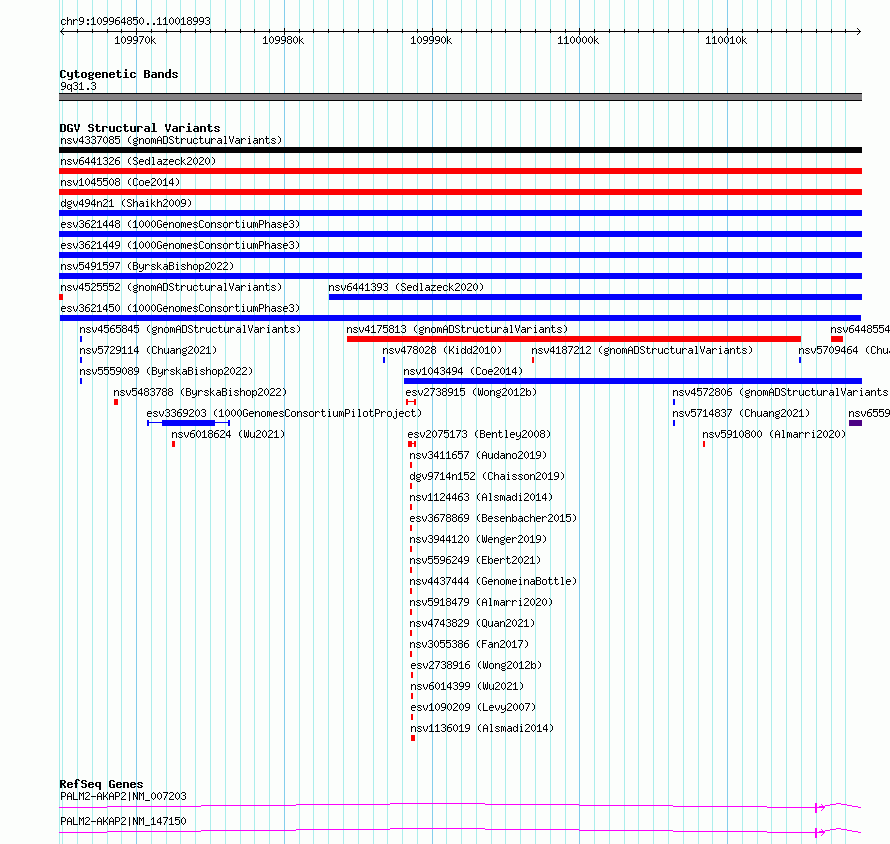Screen dimensions: 890x844
Task: Click nsv4175813 gnomADStructuralVariants label
Action: (x=457, y=329)
